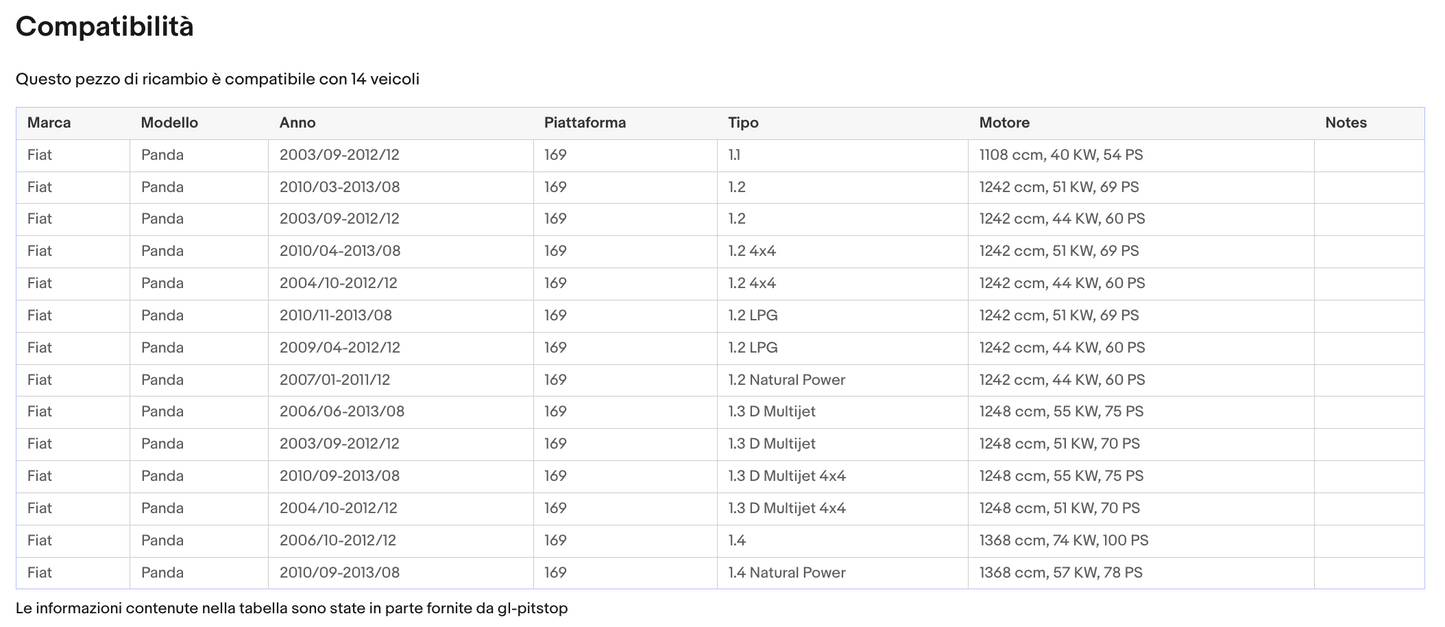Select the 2009/04-2012/12 year cell
This screenshot has height=627, width=1445.
coord(339,348)
